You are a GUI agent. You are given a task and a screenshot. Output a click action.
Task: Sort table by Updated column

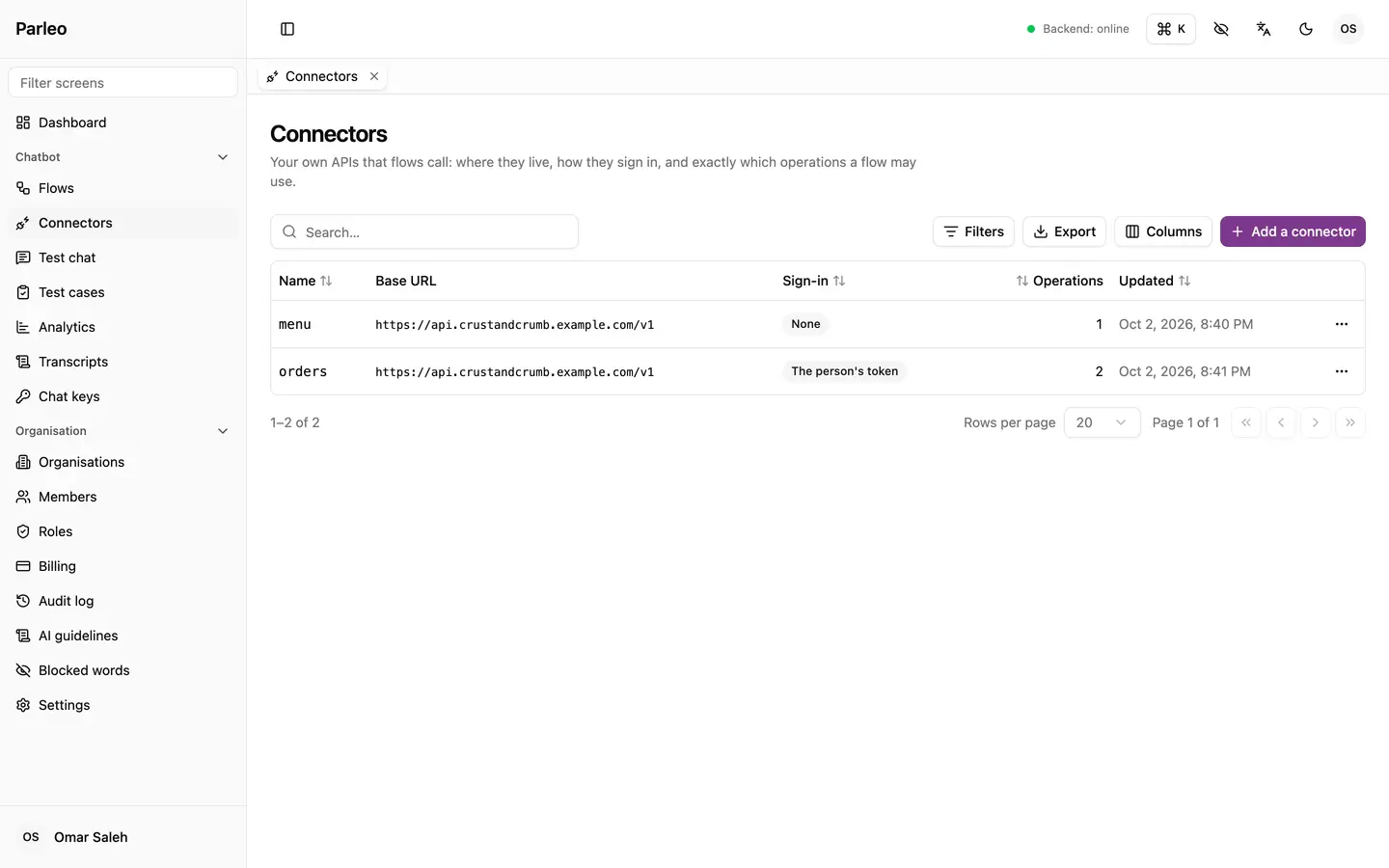[1155, 281]
